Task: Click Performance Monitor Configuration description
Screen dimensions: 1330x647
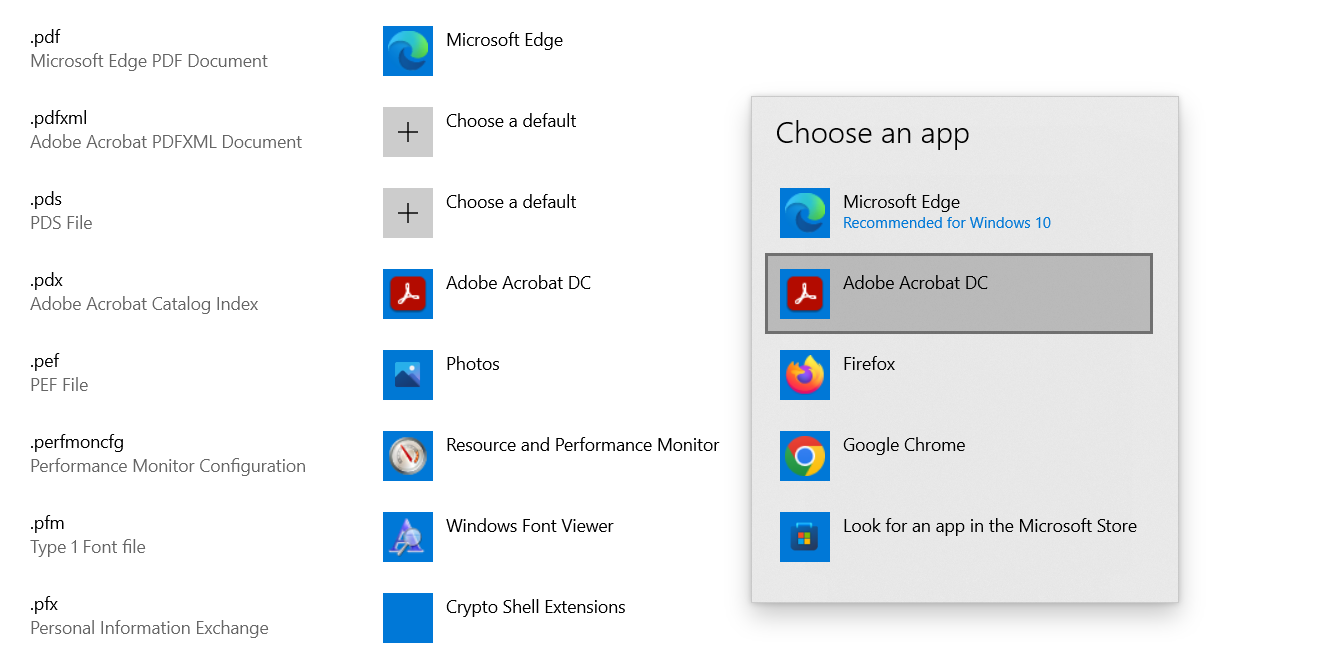Action: [x=168, y=466]
